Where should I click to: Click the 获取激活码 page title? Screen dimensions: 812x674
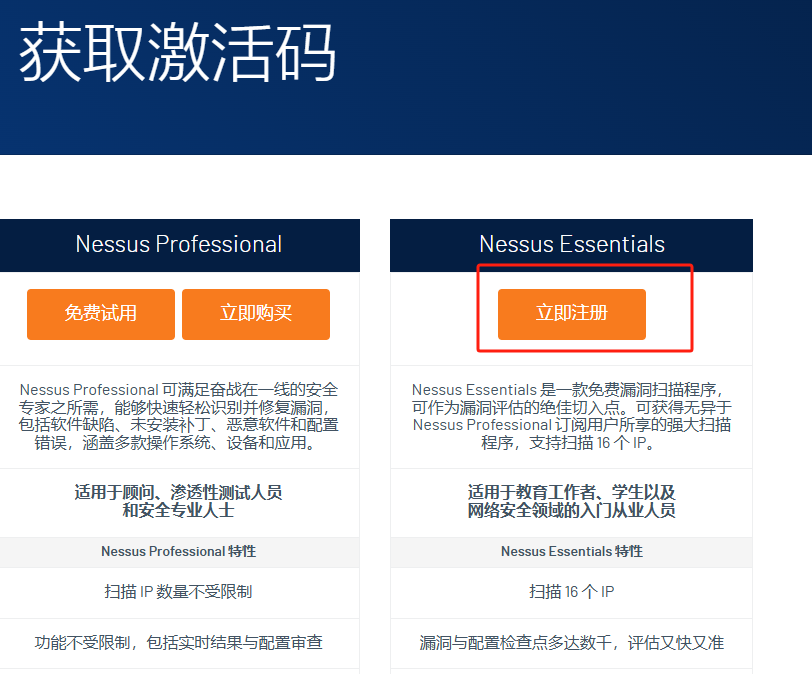178,53
